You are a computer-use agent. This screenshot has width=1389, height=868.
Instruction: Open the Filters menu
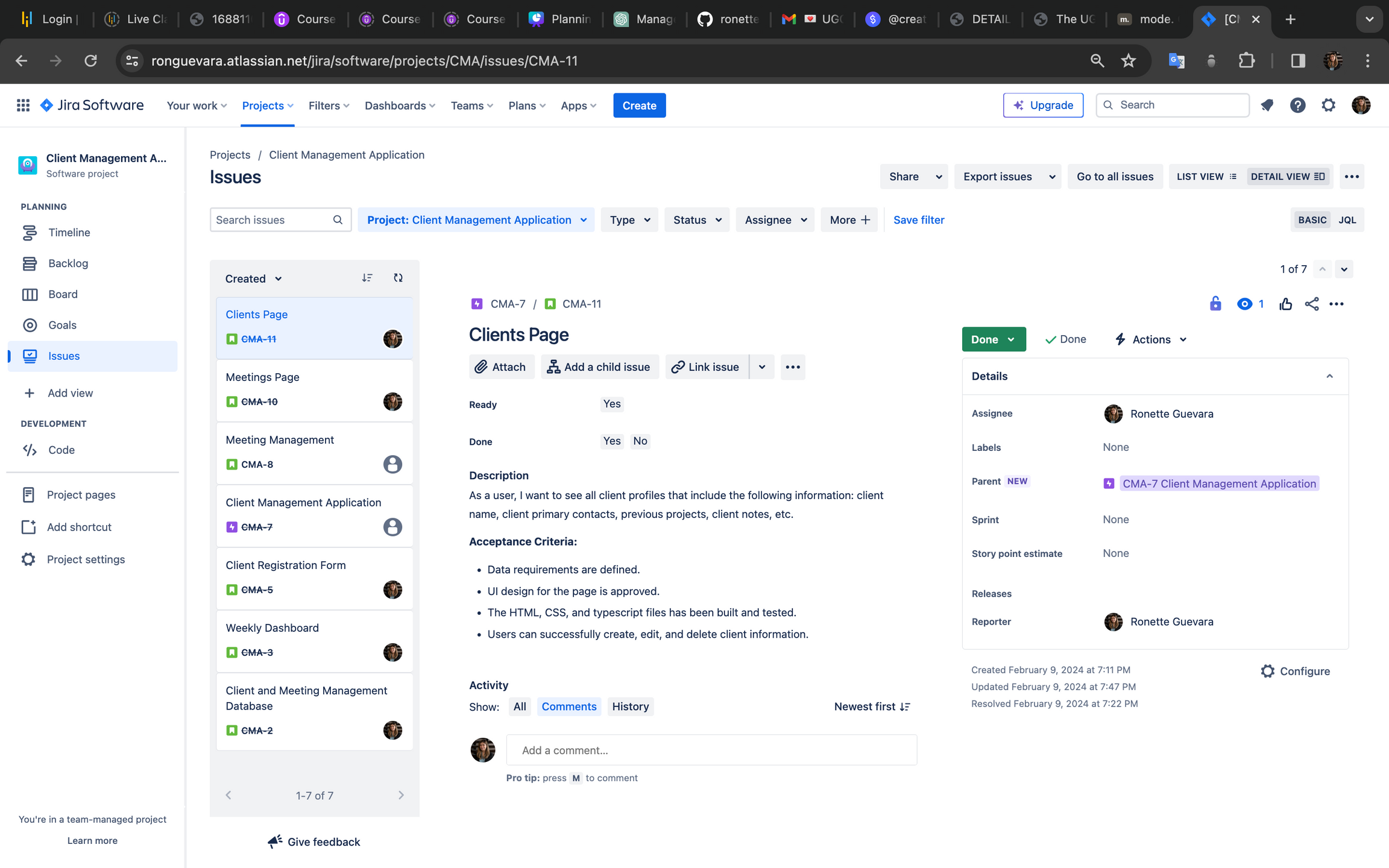329,105
